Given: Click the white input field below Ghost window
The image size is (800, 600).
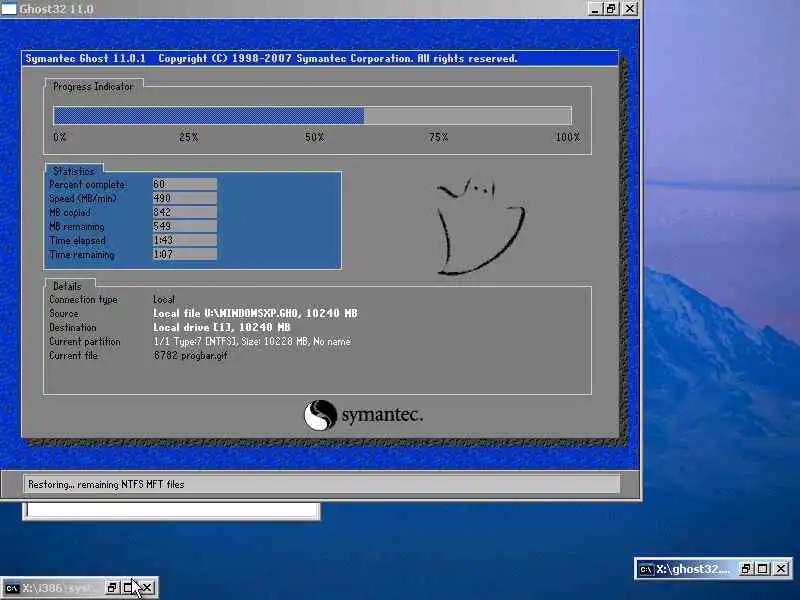Looking at the screenshot, I should 171,511.
